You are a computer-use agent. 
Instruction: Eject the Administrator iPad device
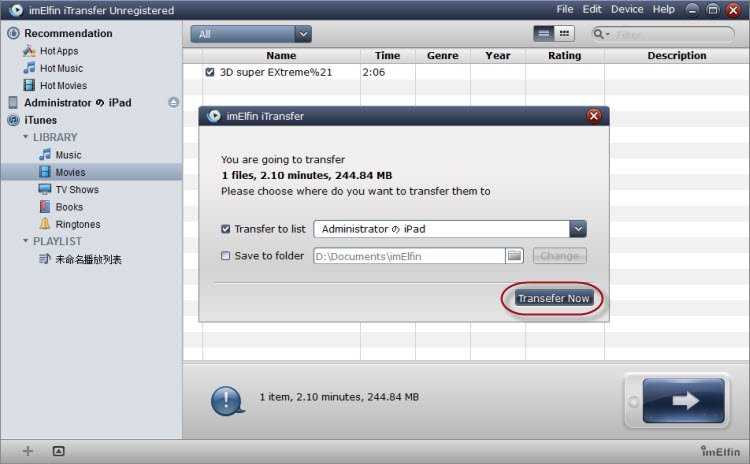(174, 102)
